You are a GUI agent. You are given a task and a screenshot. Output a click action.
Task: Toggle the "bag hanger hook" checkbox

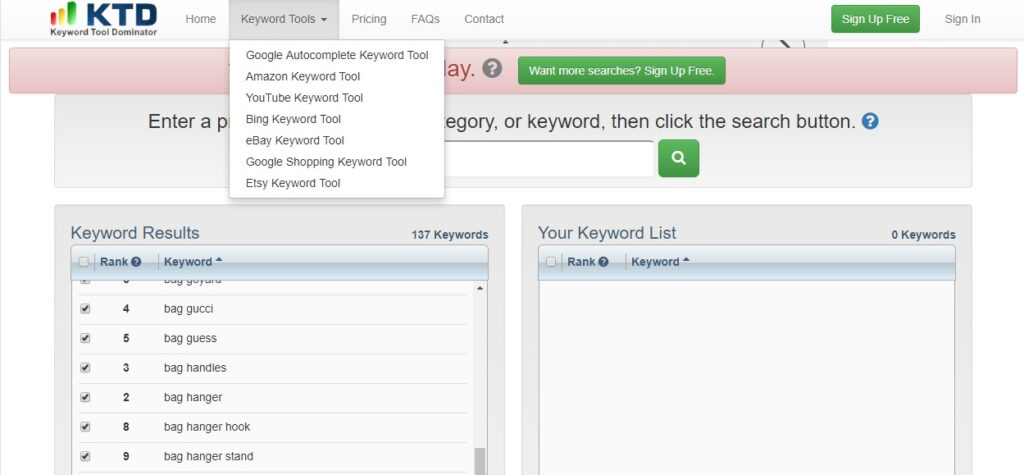(x=85, y=427)
